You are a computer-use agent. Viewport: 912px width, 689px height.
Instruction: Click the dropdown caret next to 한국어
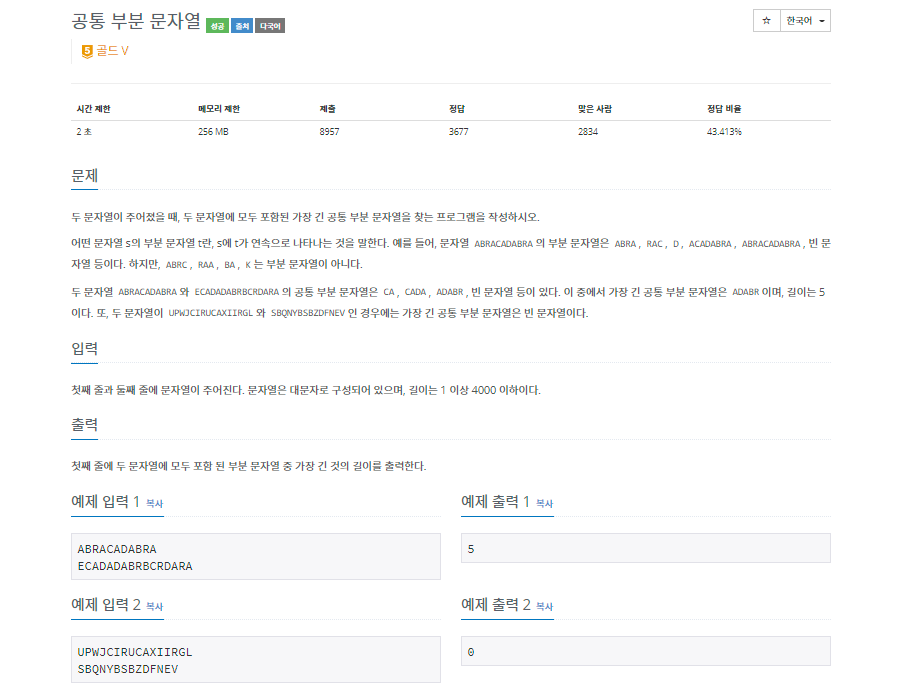click(x=824, y=20)
